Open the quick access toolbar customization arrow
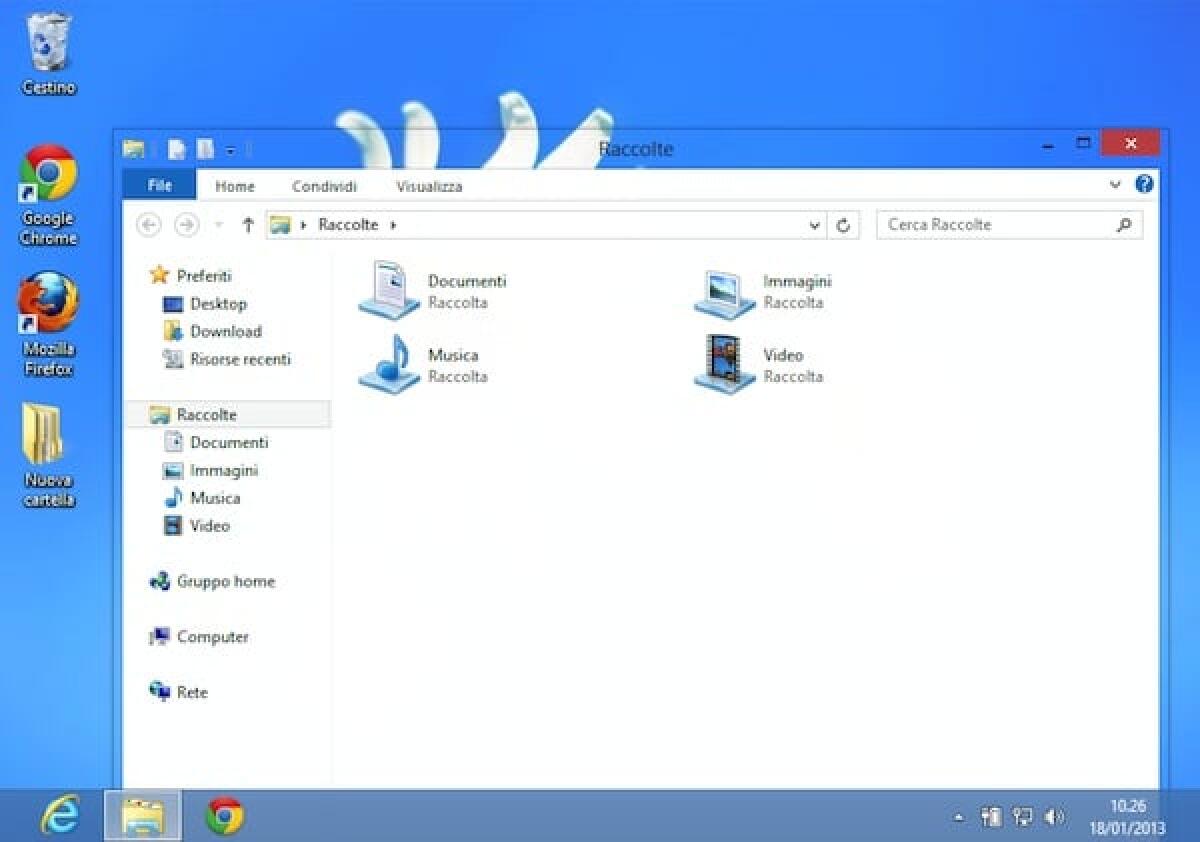This screenshot has height=842, width=1200. [x=230, y=150]
